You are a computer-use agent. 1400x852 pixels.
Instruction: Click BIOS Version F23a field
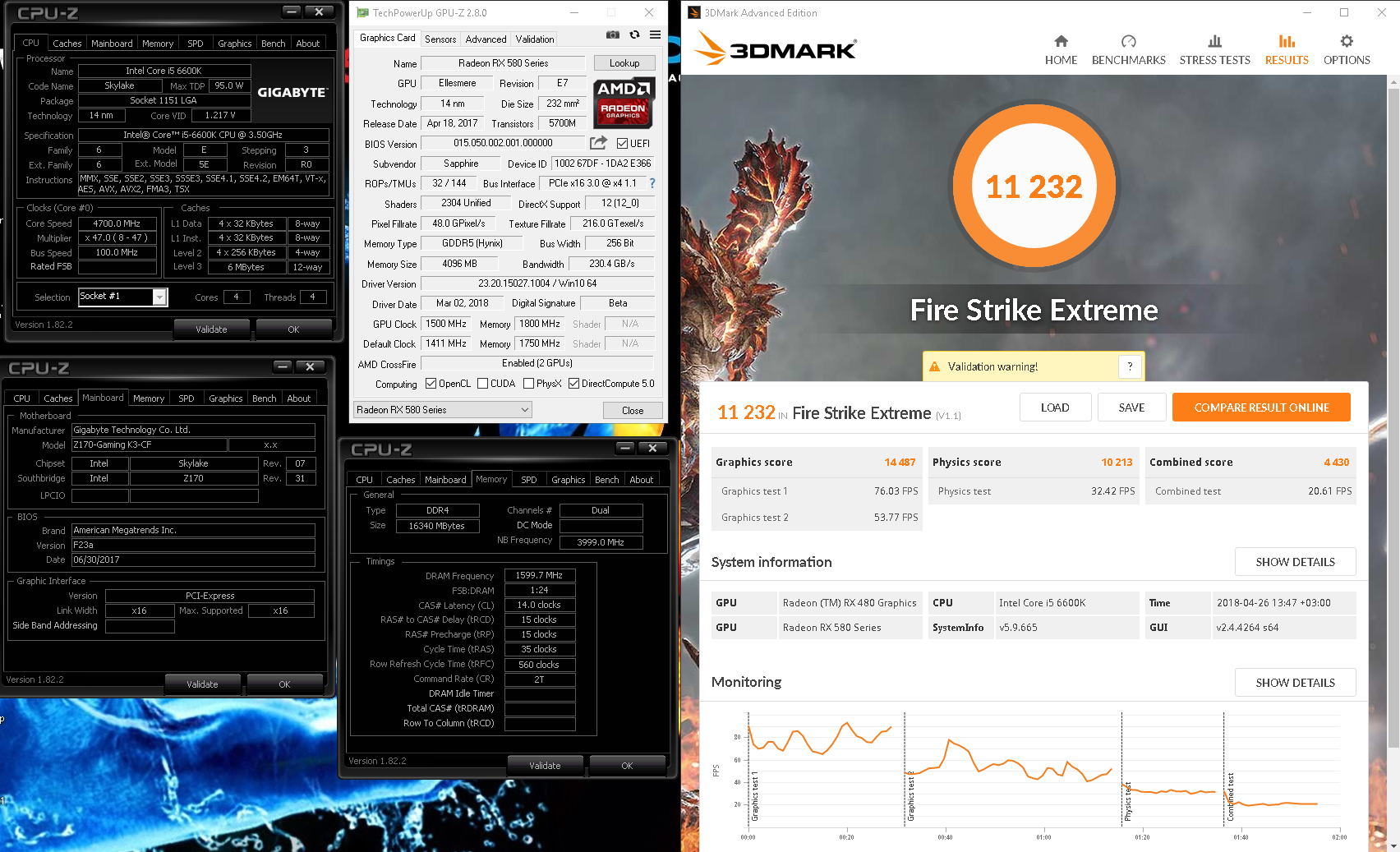pyautogui.click(x=193, y=545)
